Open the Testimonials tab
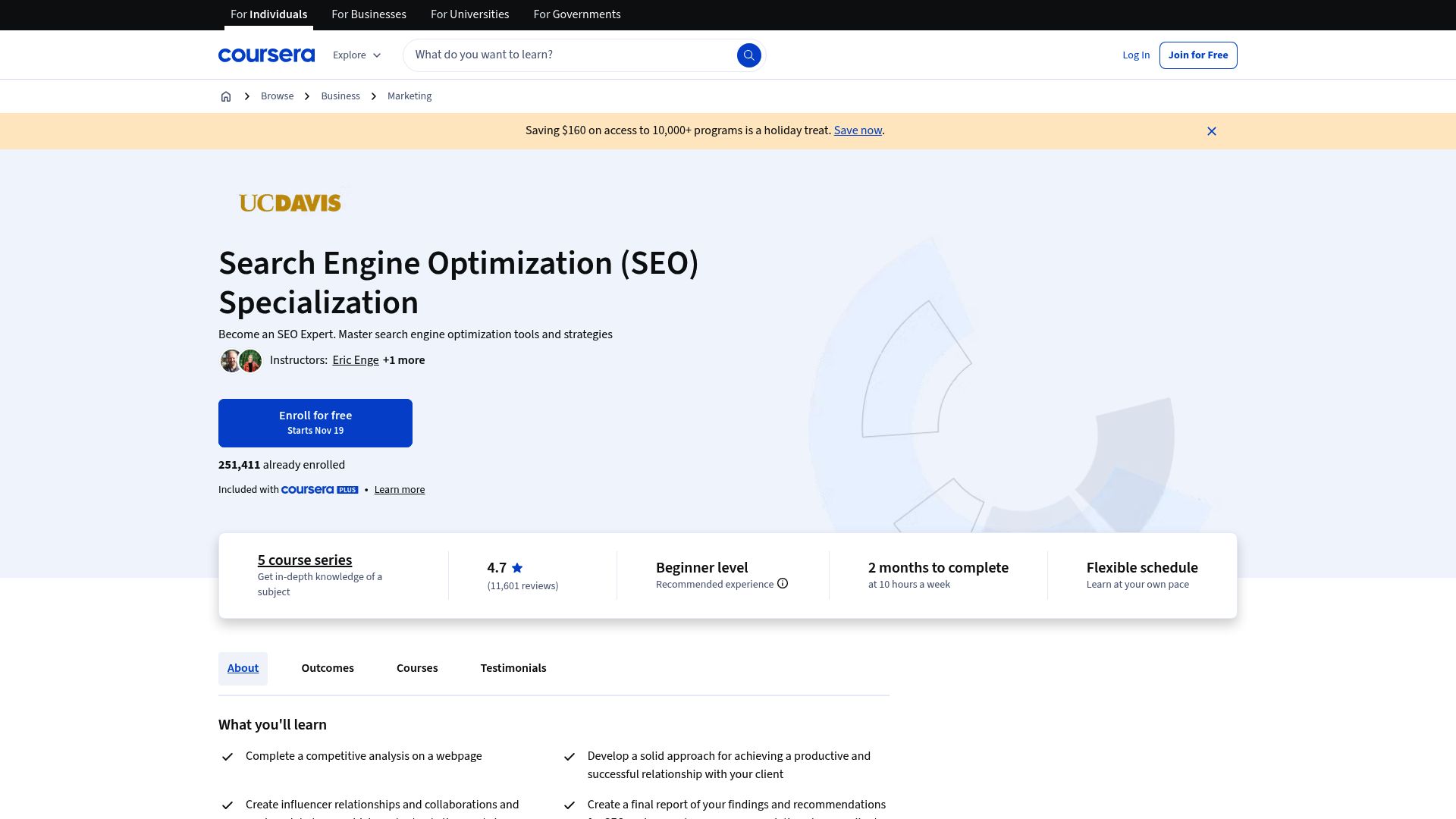The width and height of the screenshot is (1456, 819). click(513, 668)
